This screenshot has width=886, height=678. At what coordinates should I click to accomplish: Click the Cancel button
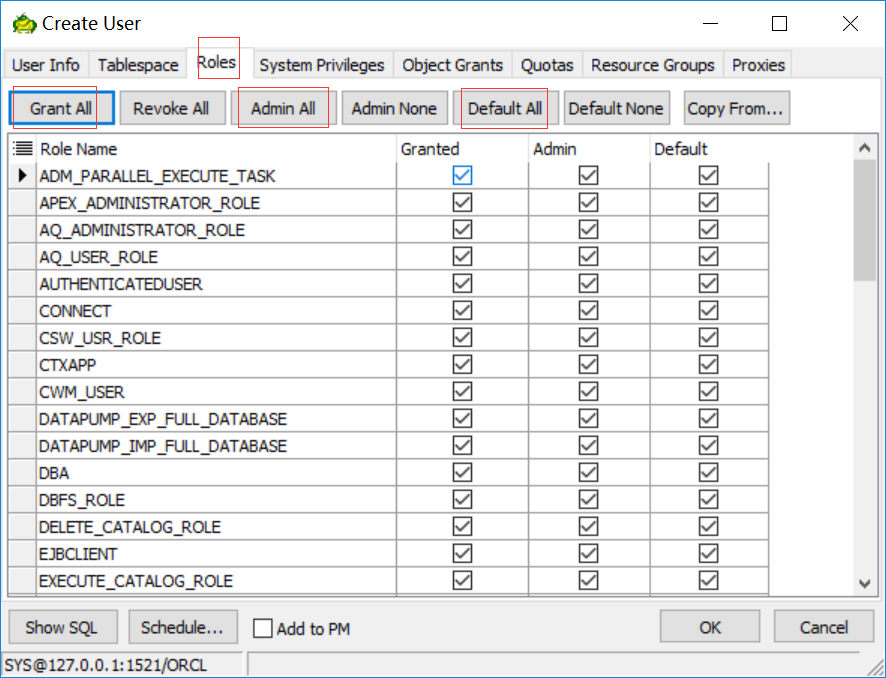pyautogui.click(x=824, y=627)
